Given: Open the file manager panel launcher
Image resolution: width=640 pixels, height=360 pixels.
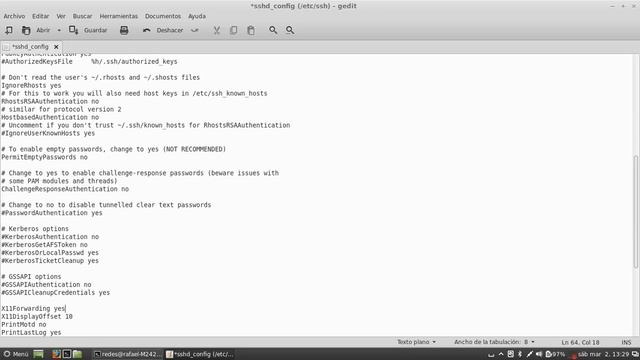Looking at the screenshot, I should point(78,354).
